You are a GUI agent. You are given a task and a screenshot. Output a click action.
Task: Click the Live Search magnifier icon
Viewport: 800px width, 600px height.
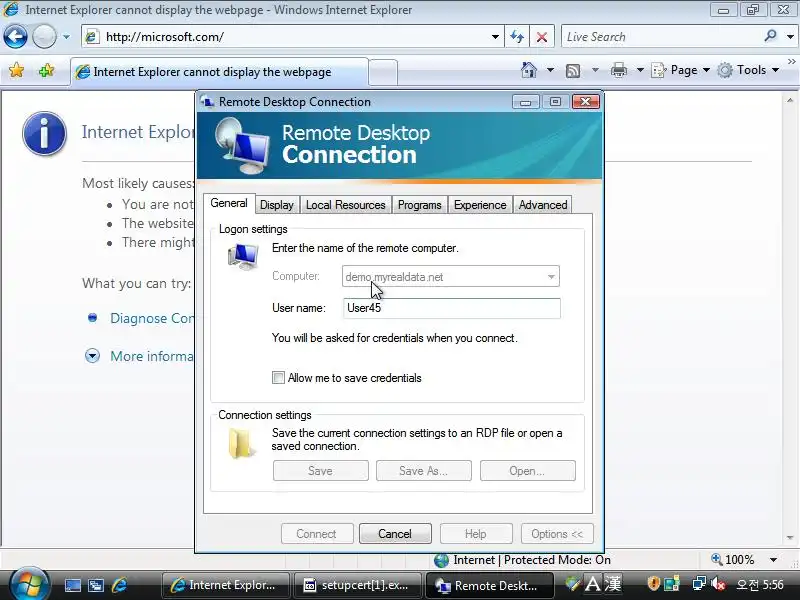(770, 36)
